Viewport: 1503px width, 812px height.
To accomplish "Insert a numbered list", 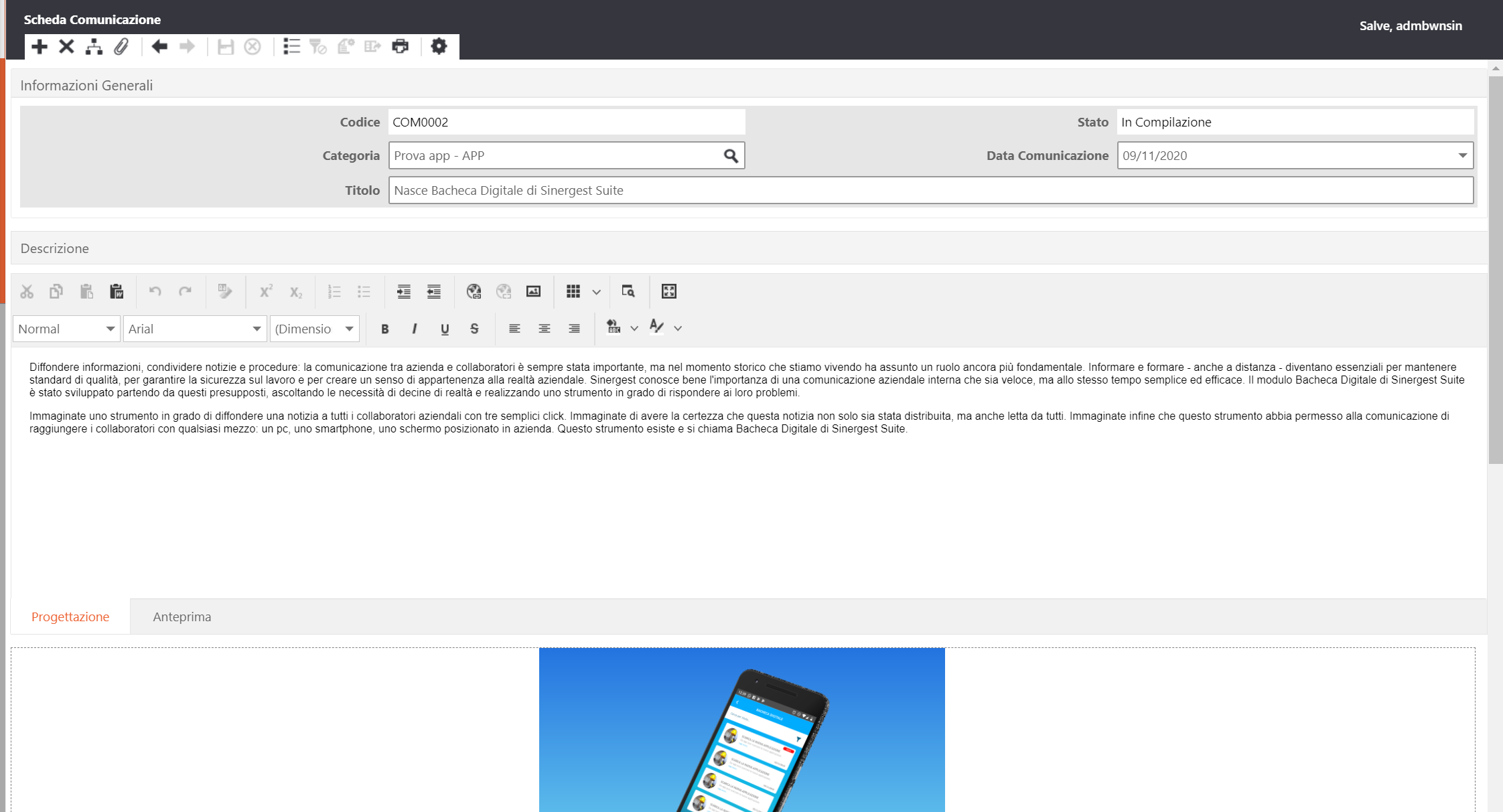I will 334,291.
